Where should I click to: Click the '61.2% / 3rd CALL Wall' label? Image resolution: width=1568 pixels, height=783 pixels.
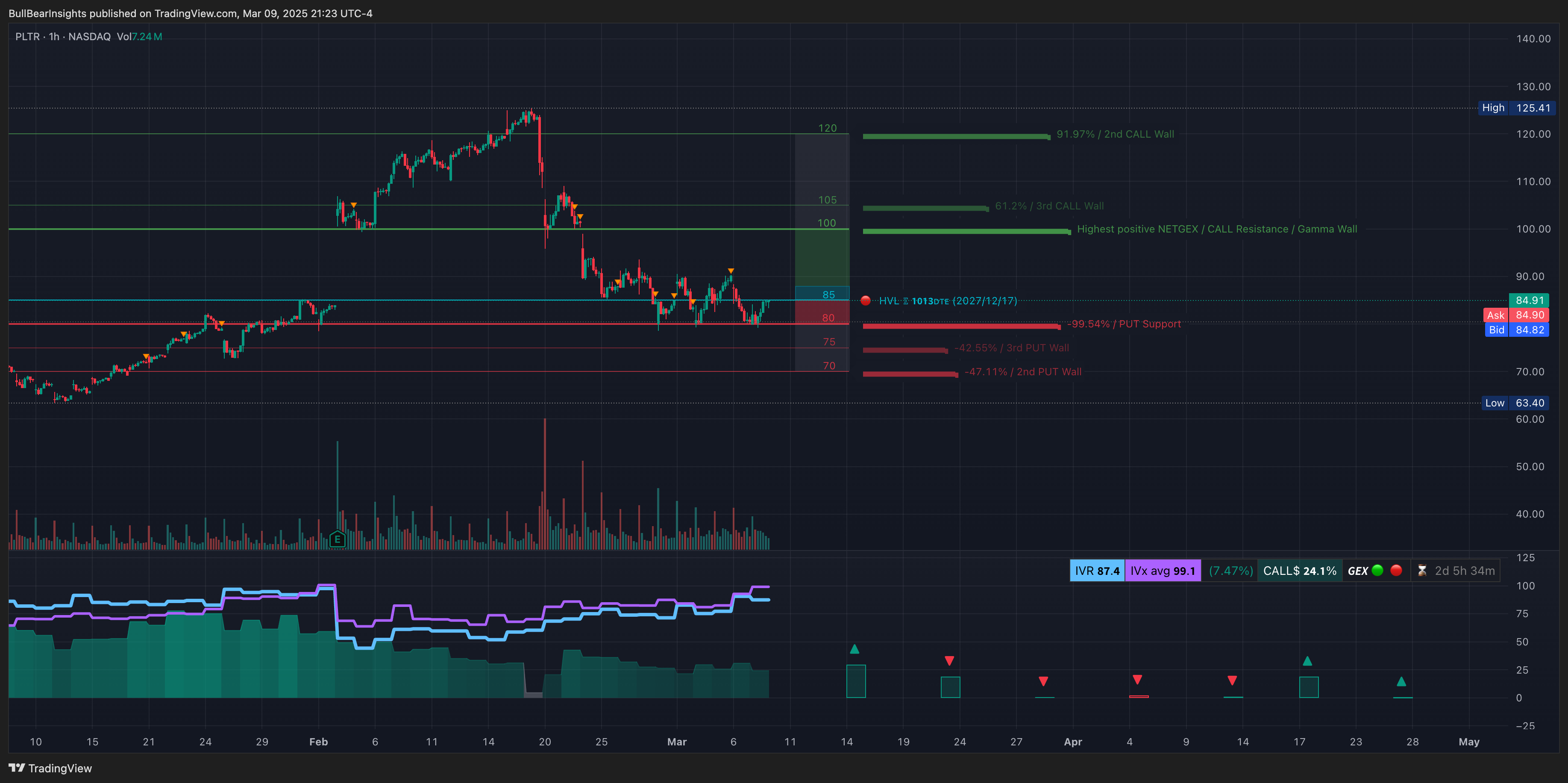(1049, 206)
